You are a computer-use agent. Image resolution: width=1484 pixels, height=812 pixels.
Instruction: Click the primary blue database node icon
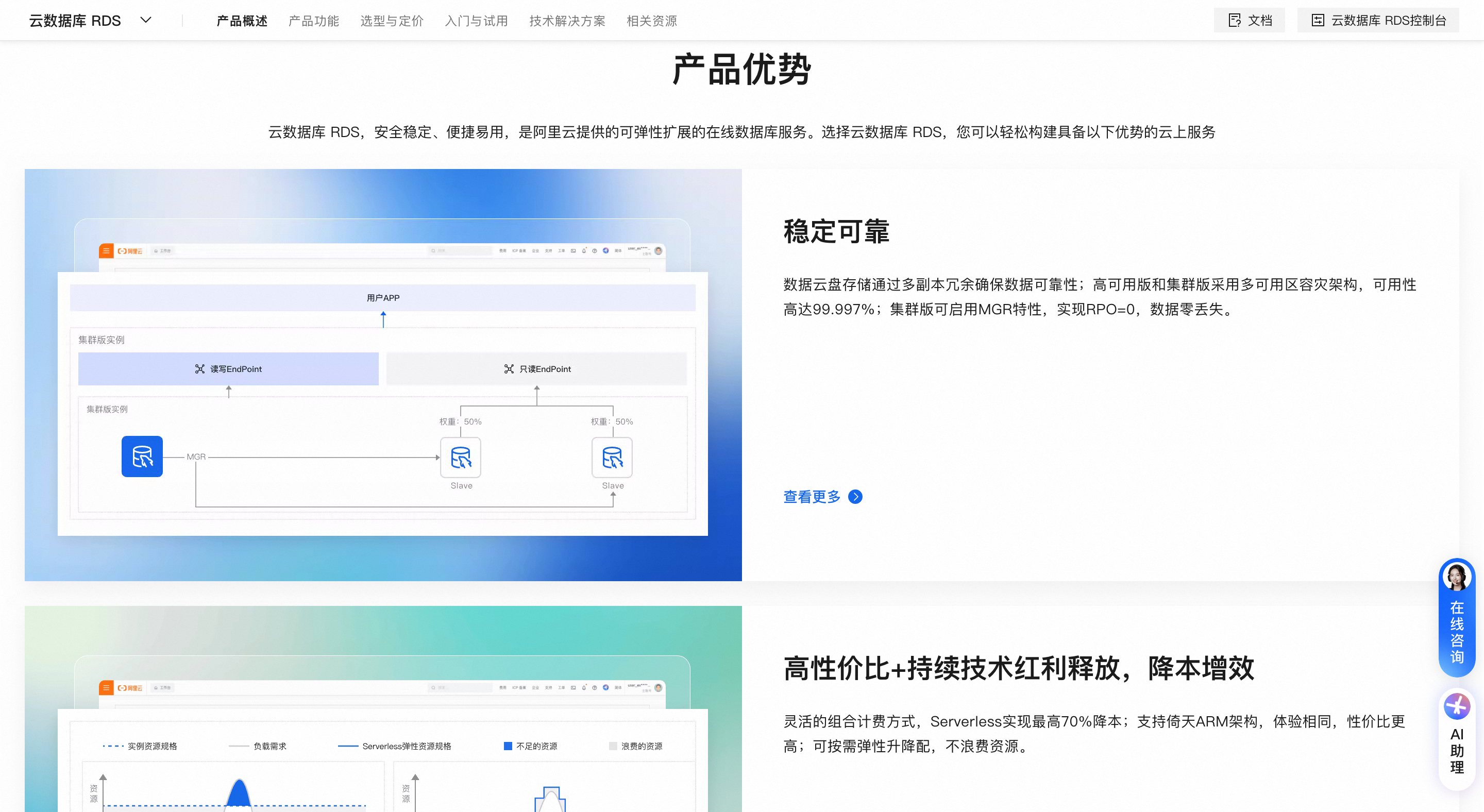(x=142, y=456)
